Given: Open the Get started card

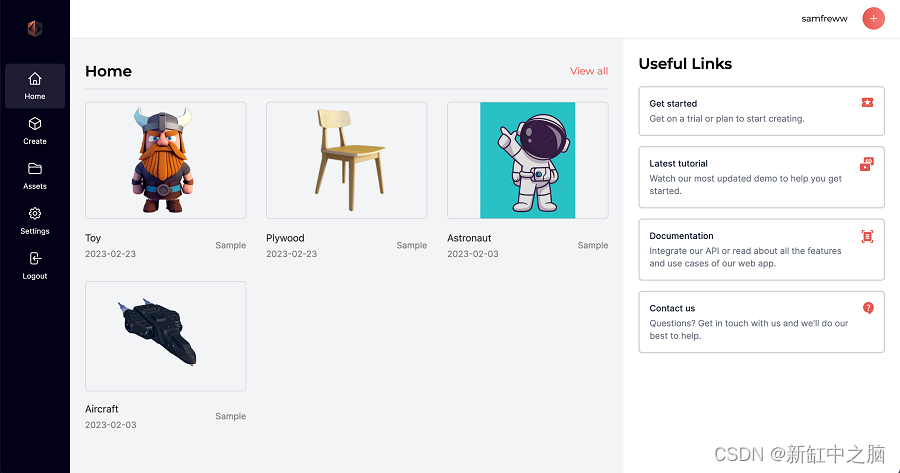Looking at the screenshot, I should 760,111.
